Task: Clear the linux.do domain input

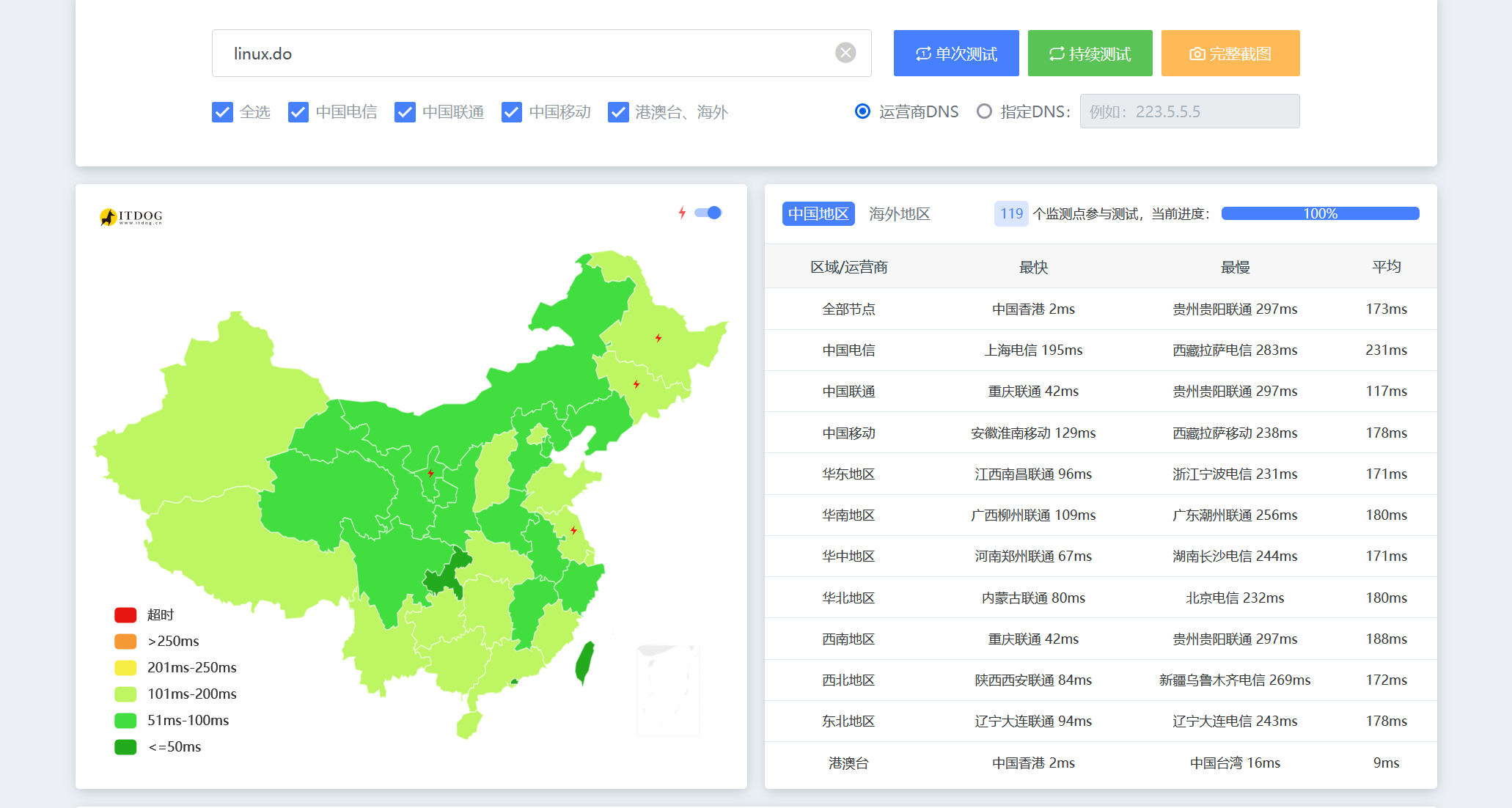Action: [845, 53]
